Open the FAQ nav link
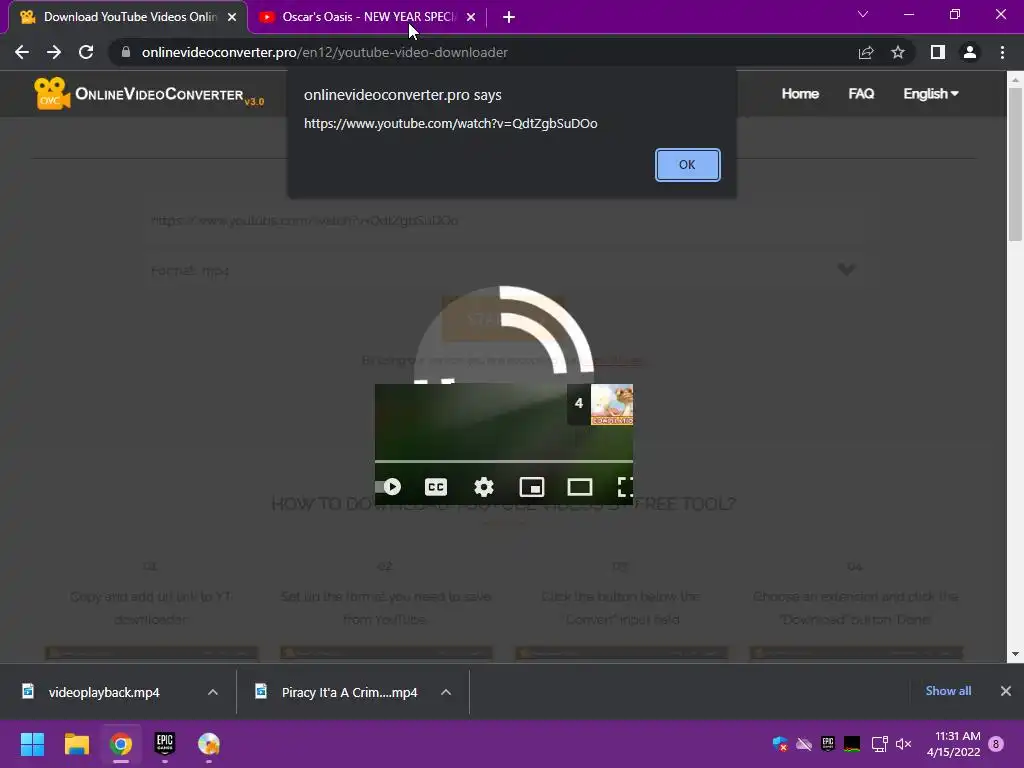 (861, 94)
